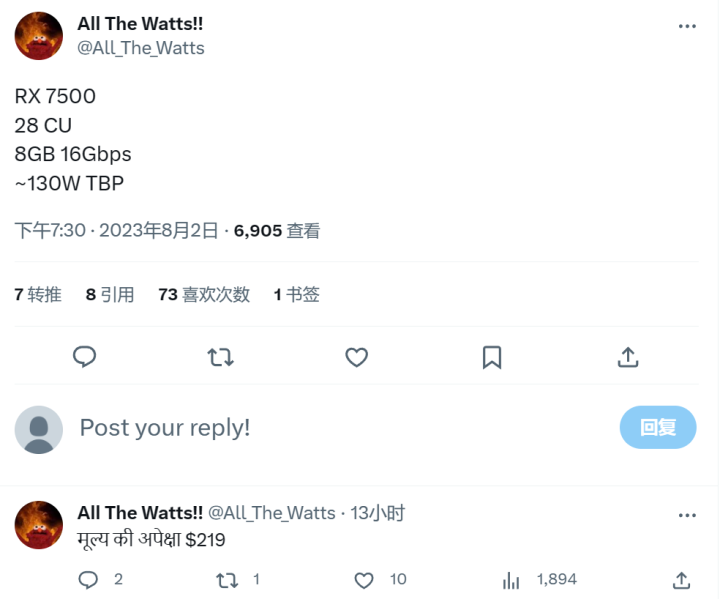
Task: Share the $219 reply tweet
Action: point(681,580)
